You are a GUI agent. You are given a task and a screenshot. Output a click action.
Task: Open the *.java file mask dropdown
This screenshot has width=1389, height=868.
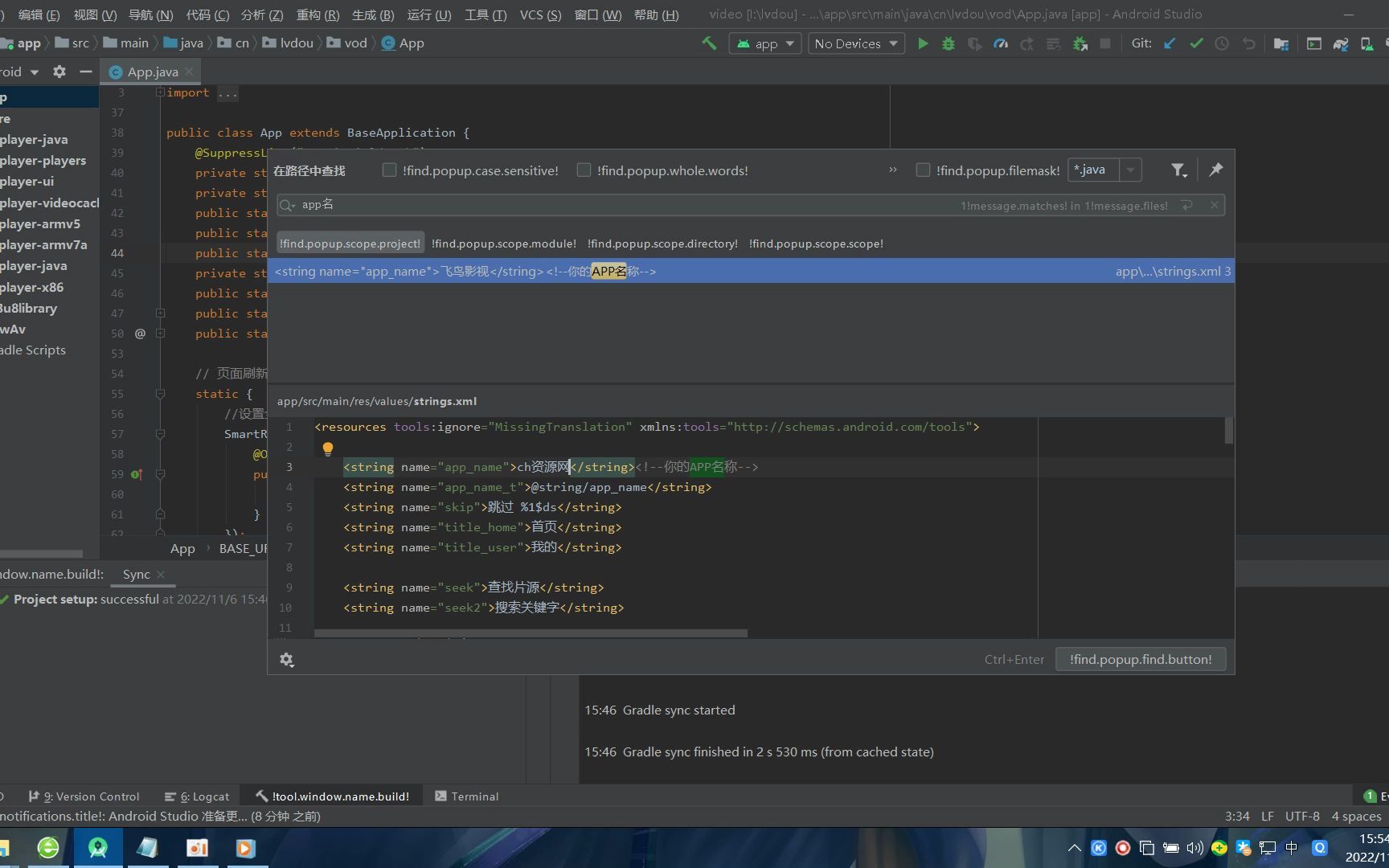(x=1130, y=170)
